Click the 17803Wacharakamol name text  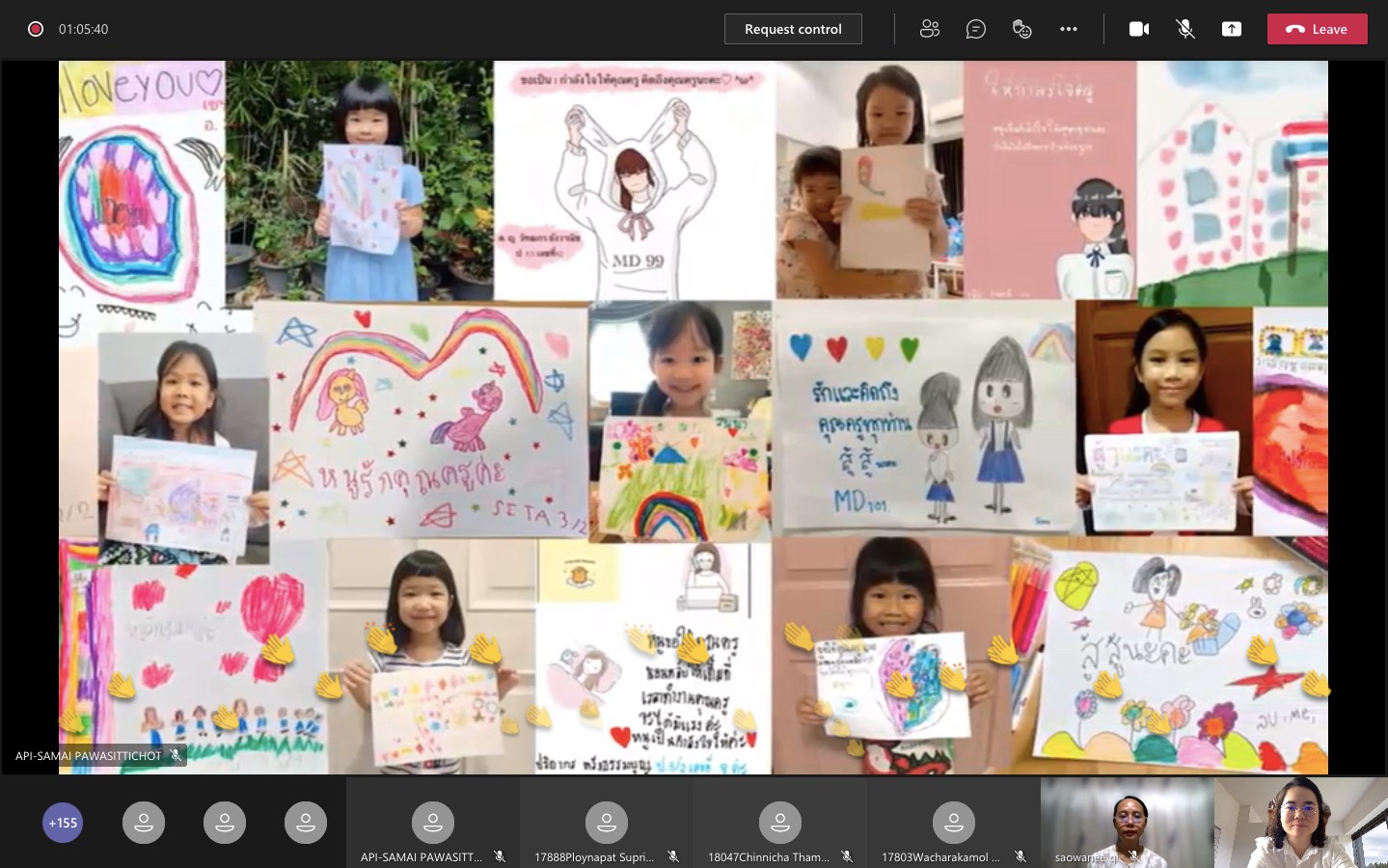940,856
